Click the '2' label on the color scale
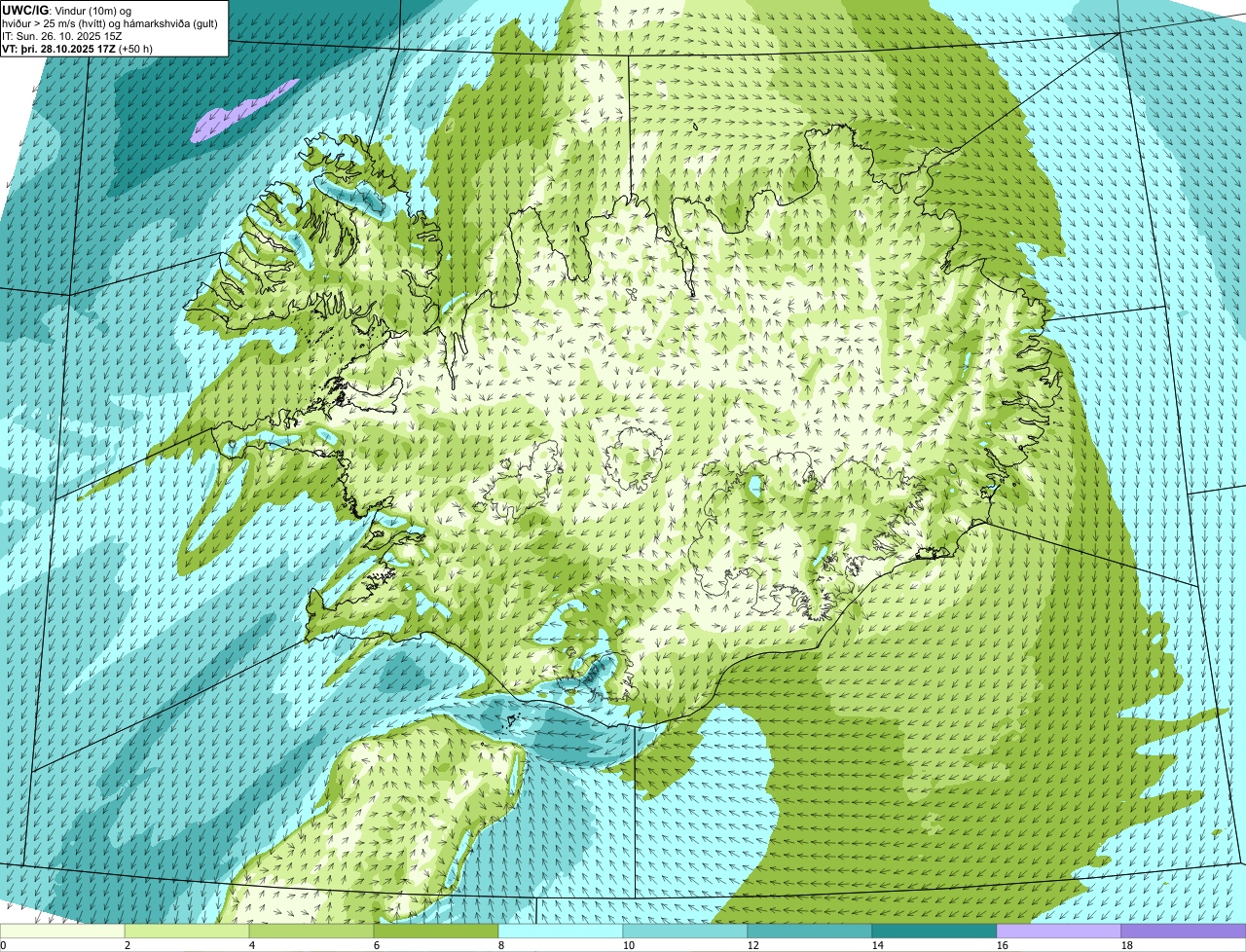1246x952 pixels. [128, 945]
